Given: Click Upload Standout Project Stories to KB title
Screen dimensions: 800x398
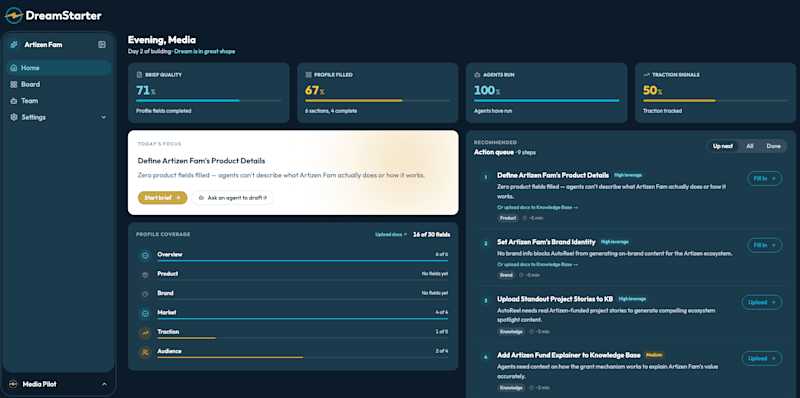Looking at the screenshot, I should [555, 299].
